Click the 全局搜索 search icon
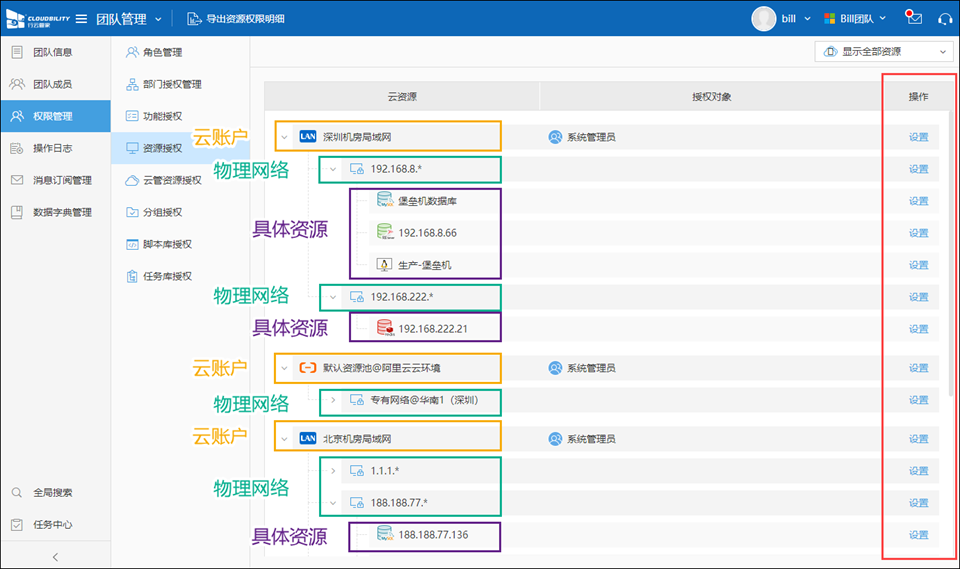960x569 pixels. click(17, 493)
